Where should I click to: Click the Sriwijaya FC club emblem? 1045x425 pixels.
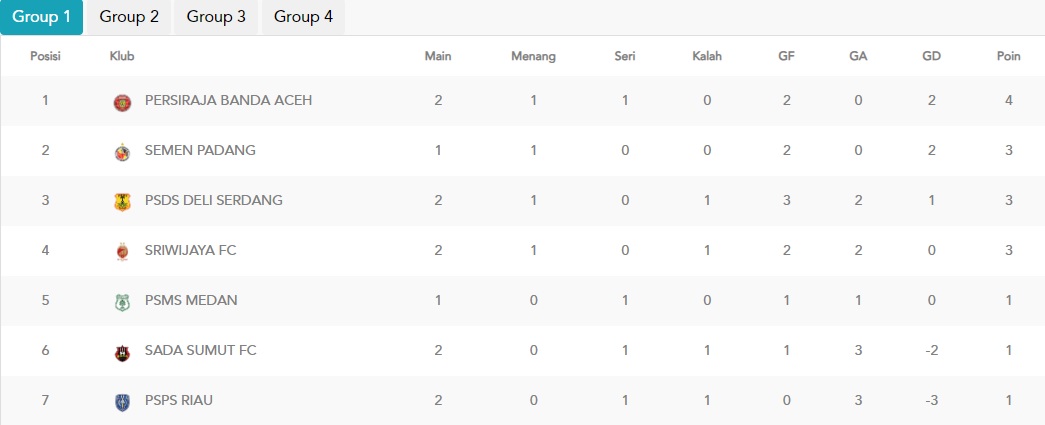point(122,252)
